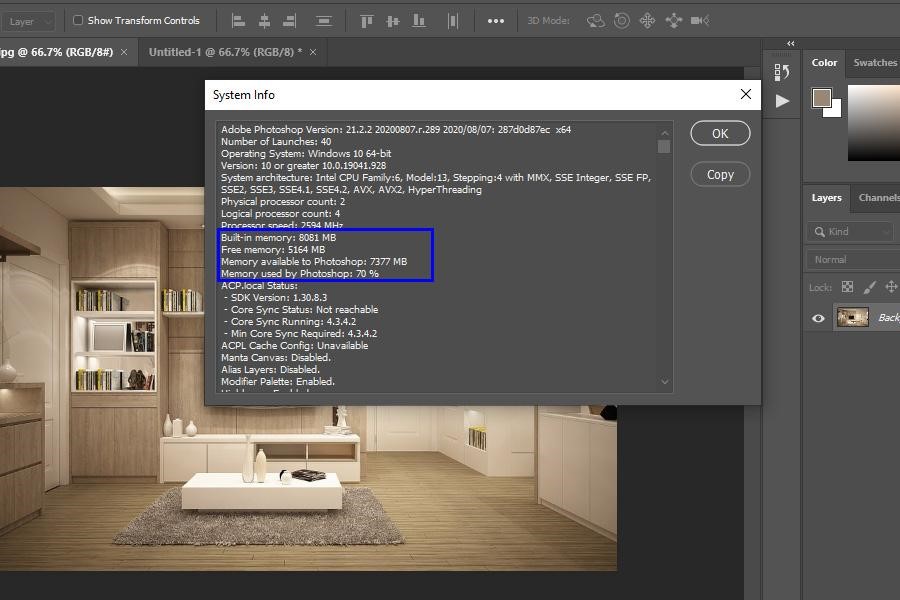Open the Layer auto-select dropdown
Image resolution: width=900 pixels, height=600 pixels.
point(30,21)
